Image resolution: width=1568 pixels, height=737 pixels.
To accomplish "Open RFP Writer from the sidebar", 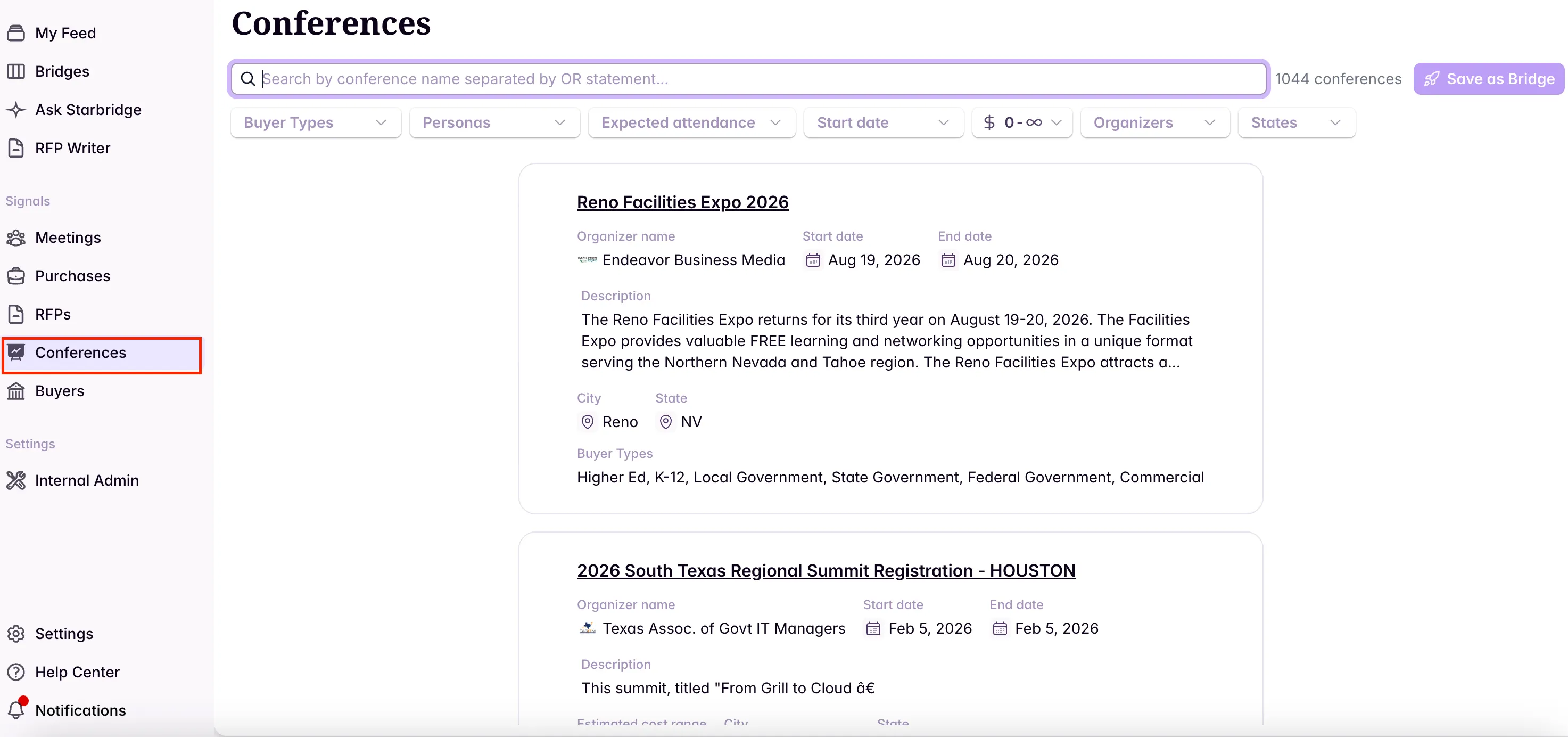I will click(72, 148).
